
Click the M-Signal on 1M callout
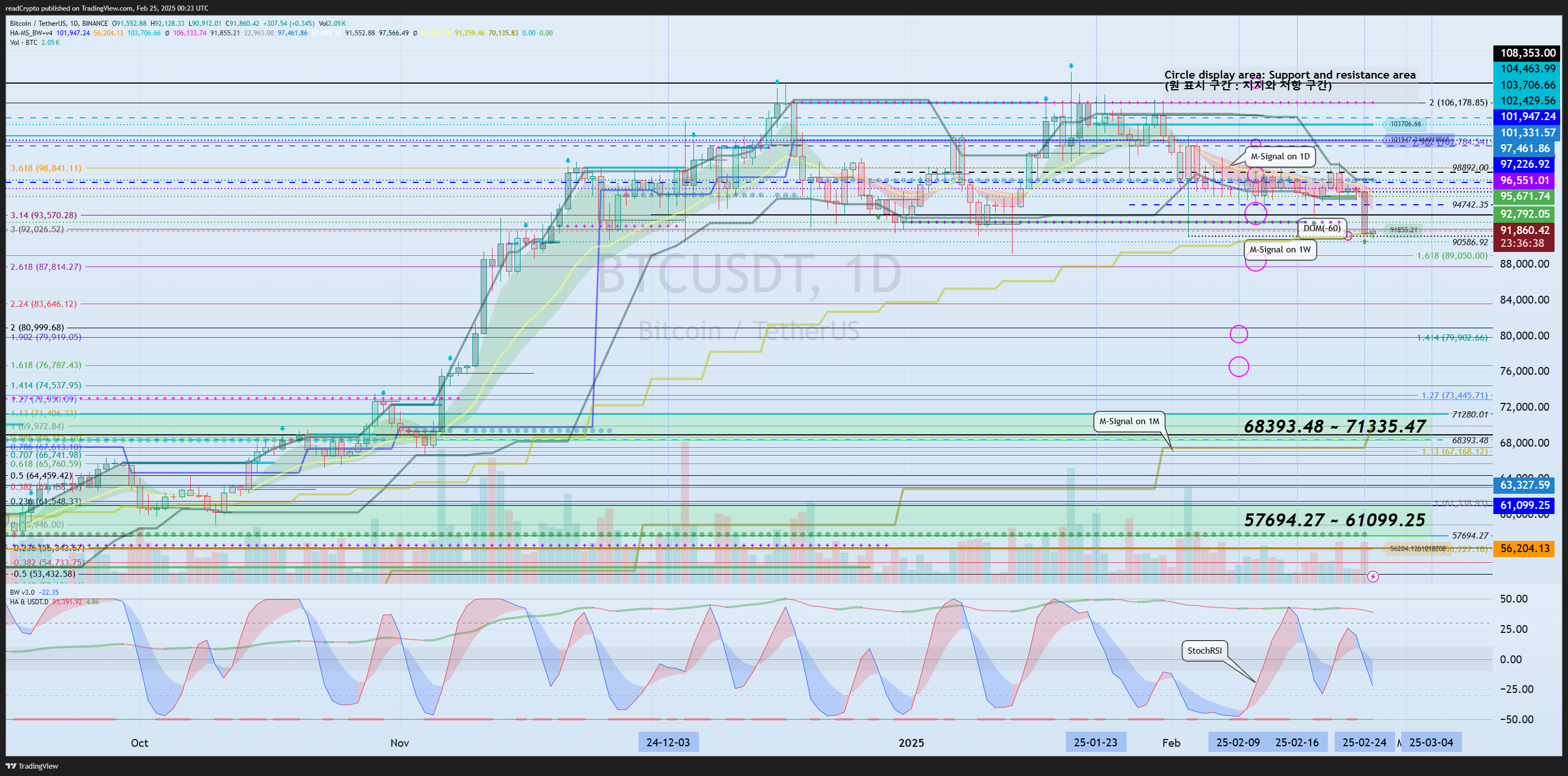coord(1129,421)
